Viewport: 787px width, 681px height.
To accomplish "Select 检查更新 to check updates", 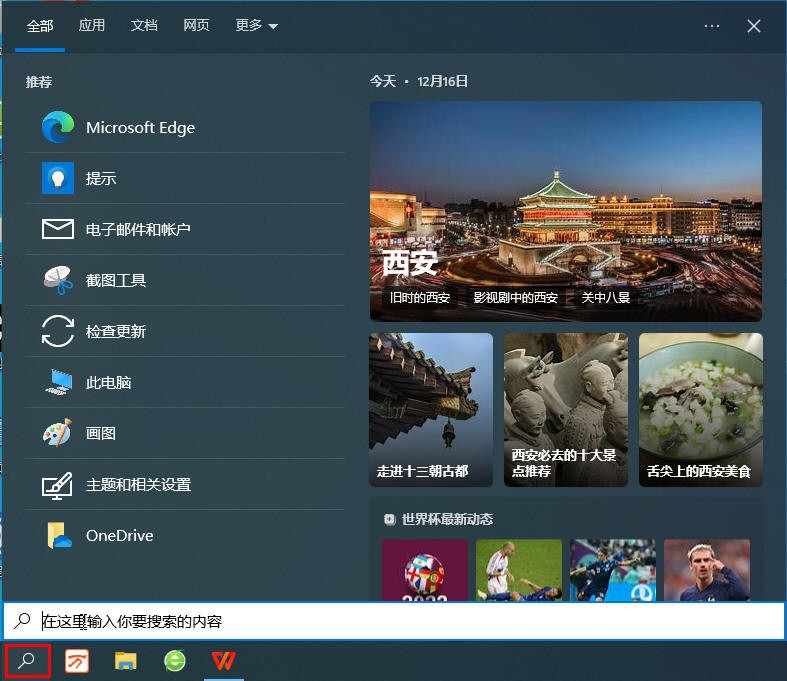I will pyautogui.click(x=116, y=332).
